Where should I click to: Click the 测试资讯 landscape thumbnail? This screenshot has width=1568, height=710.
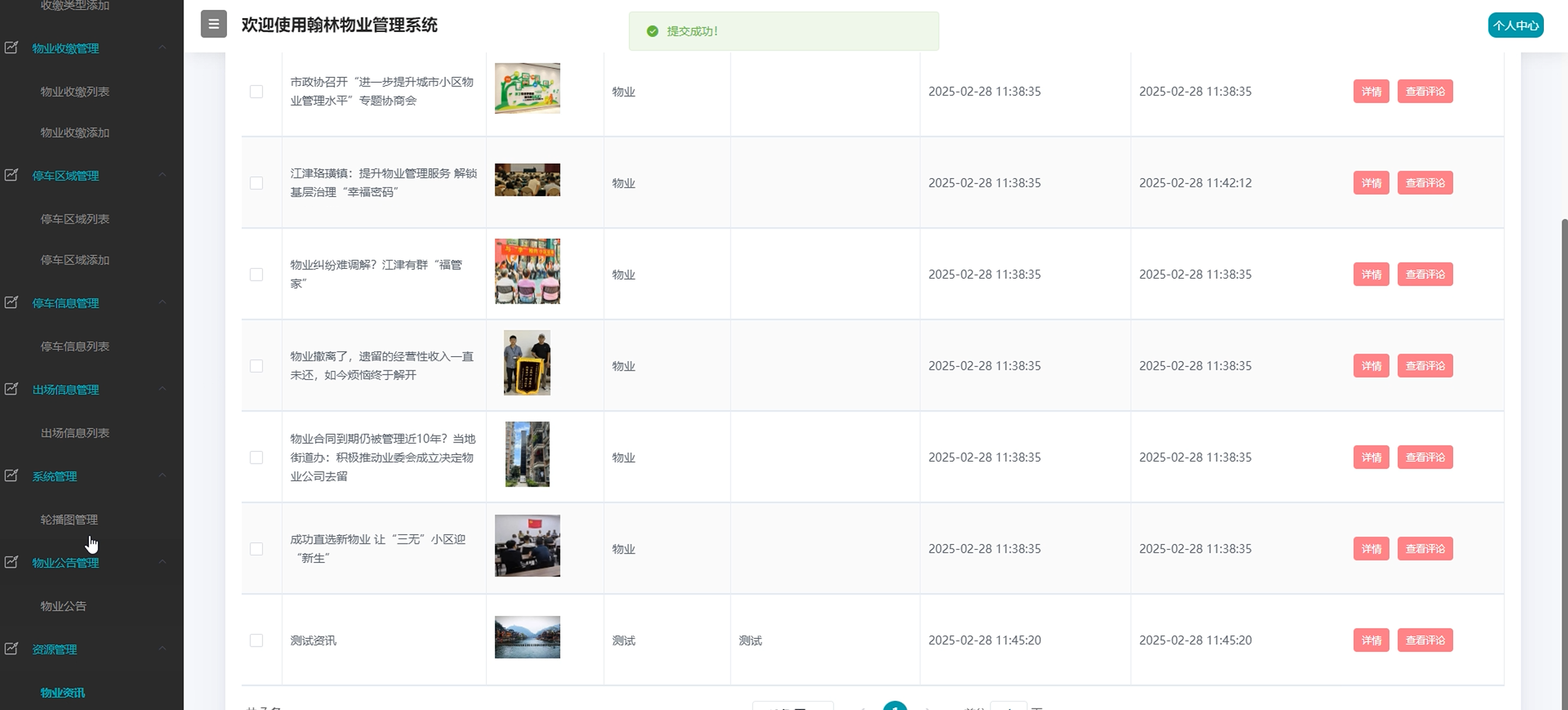tap(527, 637)
